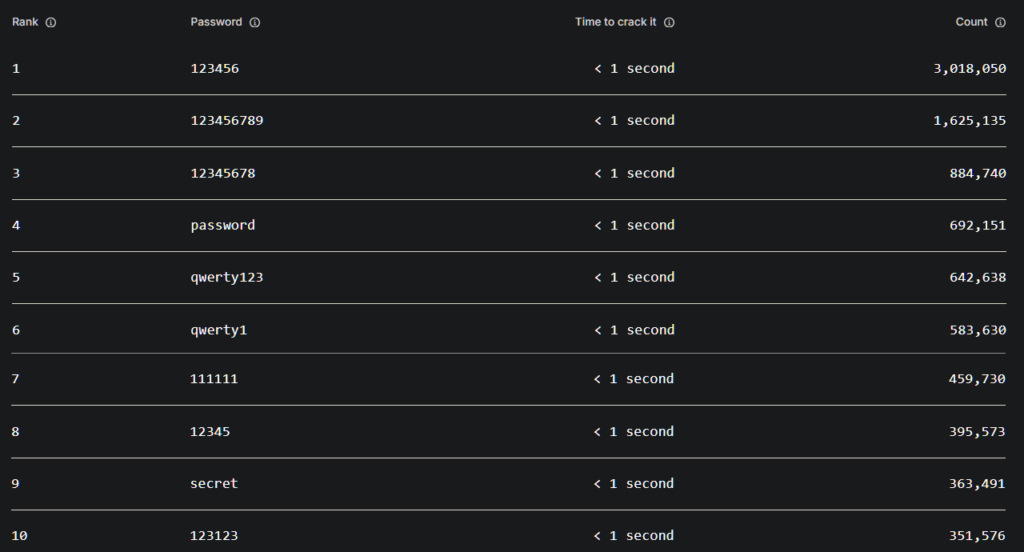
Task: Click the count value 1,625,135
Action: tap(970, 121)
